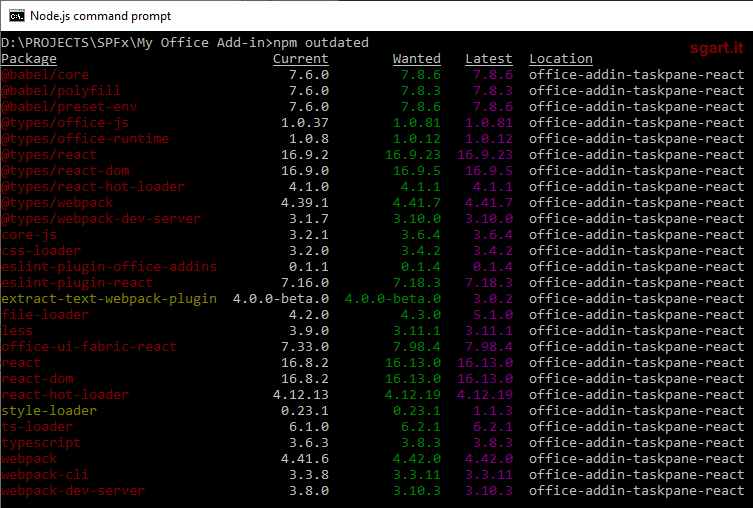Click current version 7.33.0 of office-ui-fabric-react
This screenshot has width=753, height=508.
[x=305, y=347]
